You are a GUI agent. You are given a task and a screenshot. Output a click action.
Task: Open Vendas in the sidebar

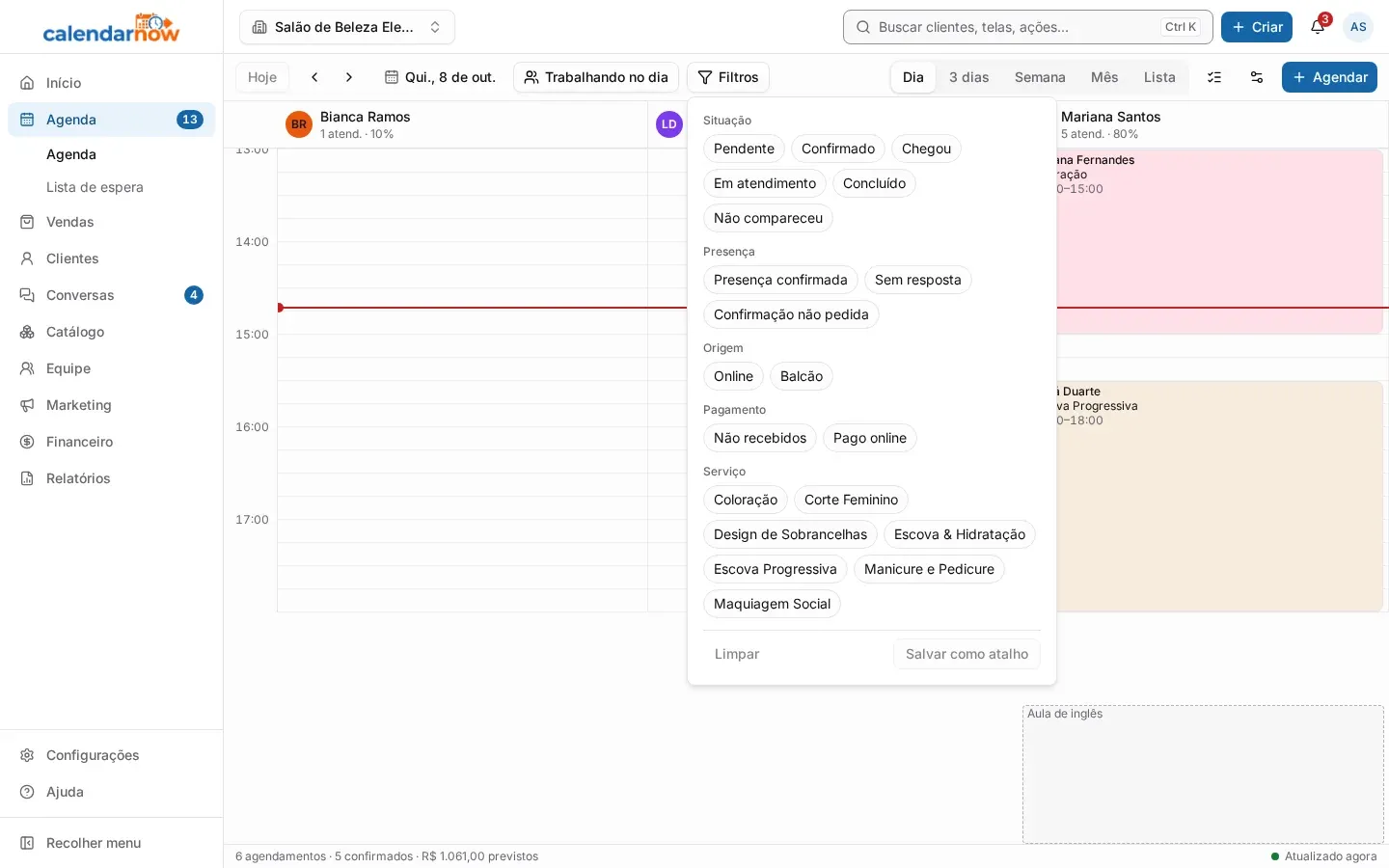[x=111, y=222]
